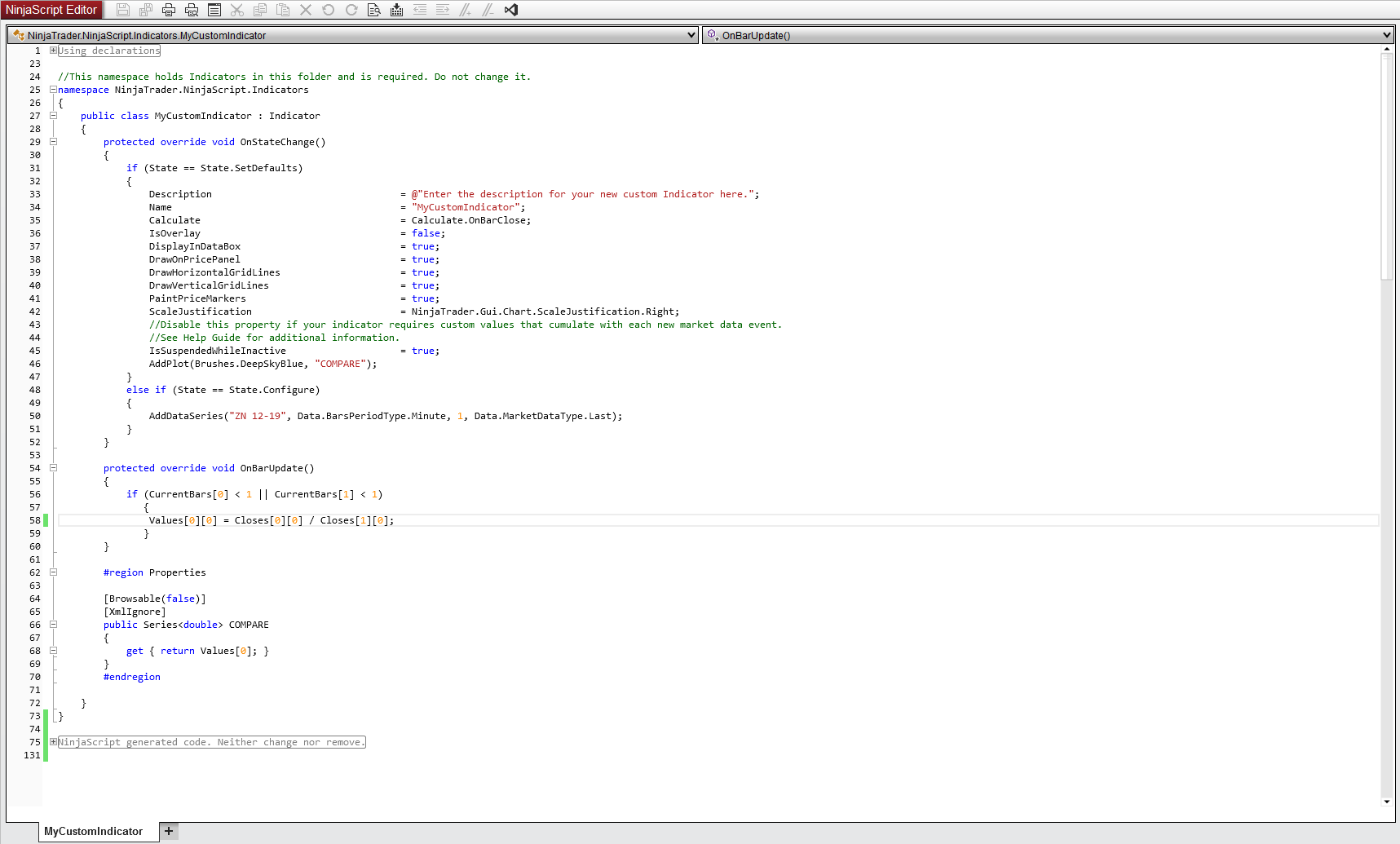Click "State.Configure" in the else-if
The image size is (1400, 844).
click(x=272, y=390)
